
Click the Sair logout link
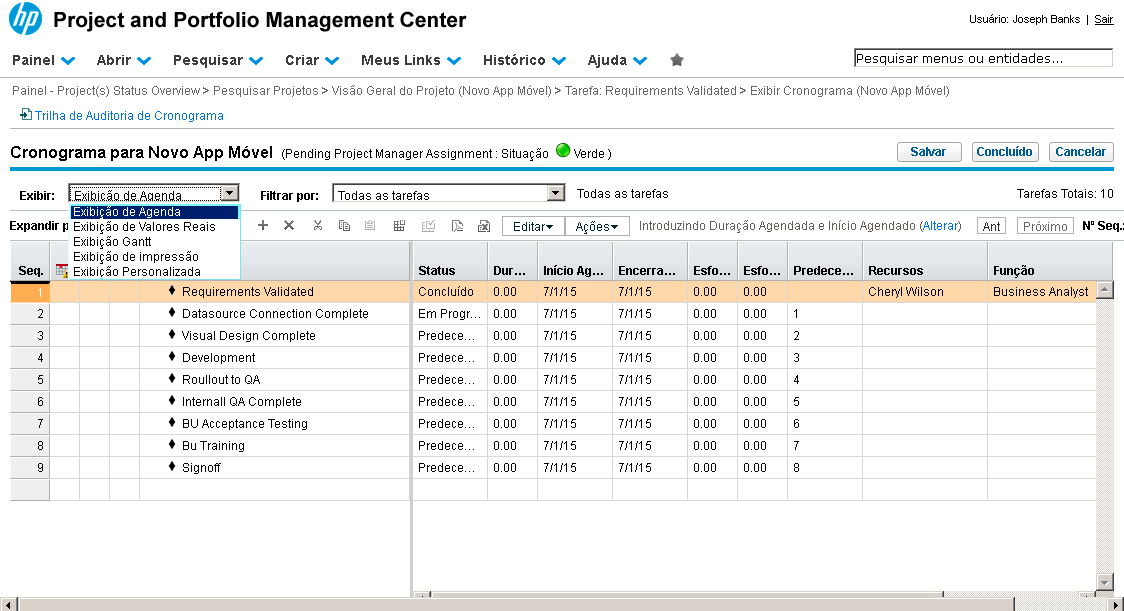(1103, 20)
